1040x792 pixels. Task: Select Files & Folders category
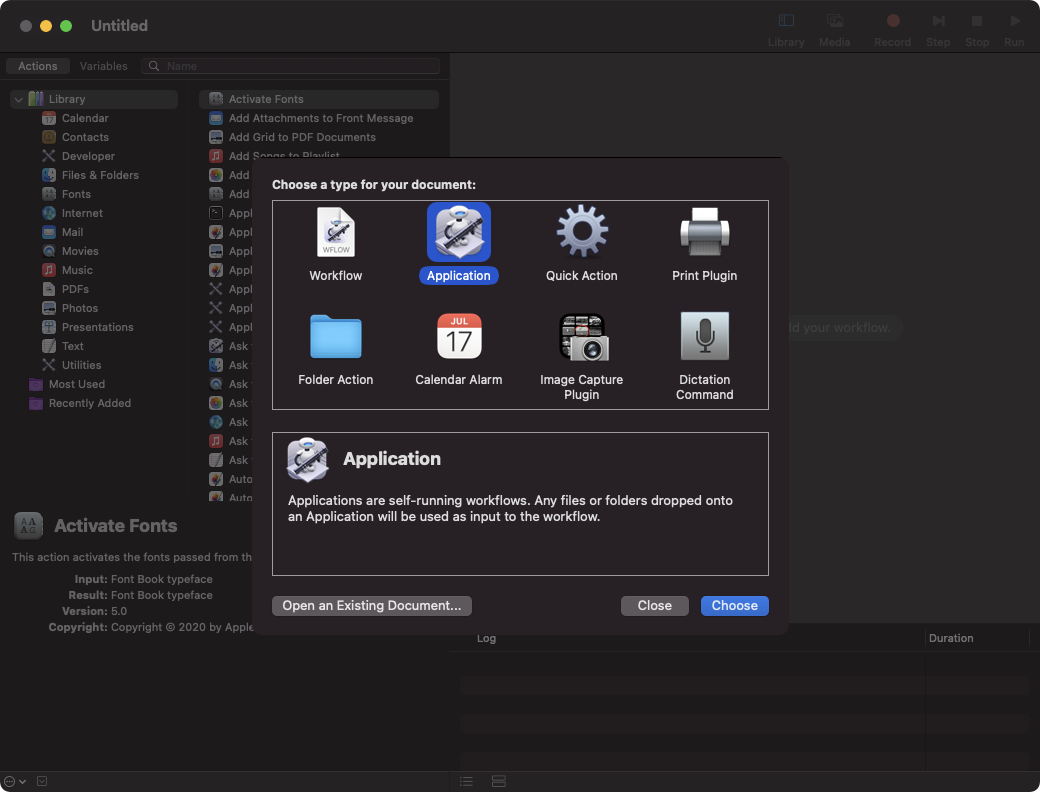tap(99, 175)
